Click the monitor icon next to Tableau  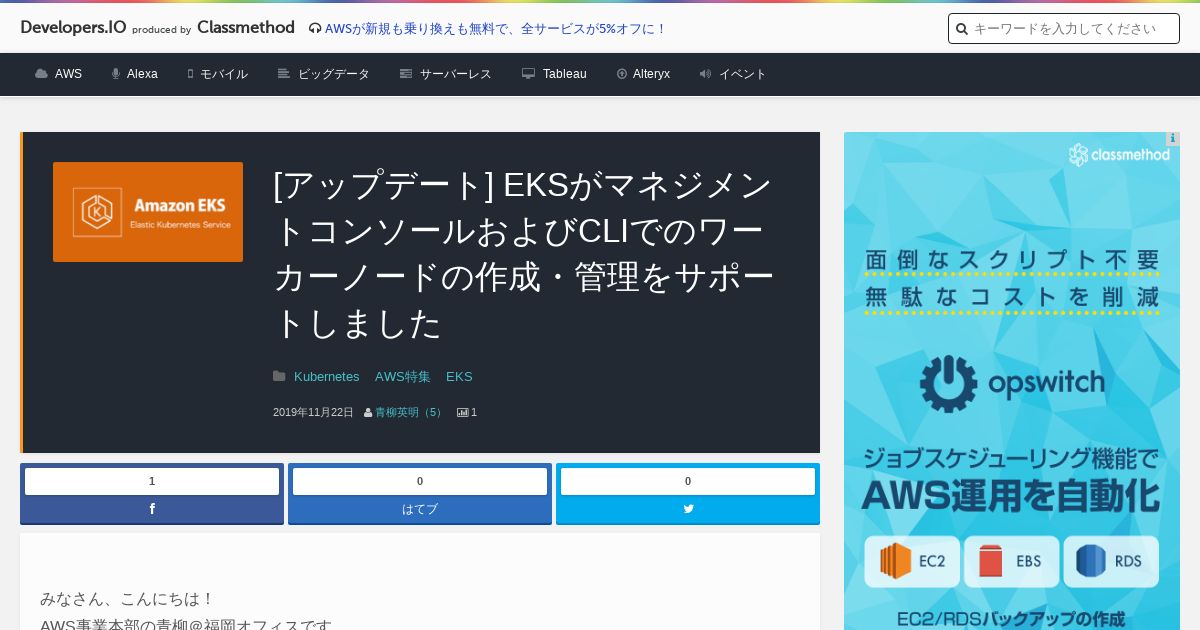(x=529, y=74)
